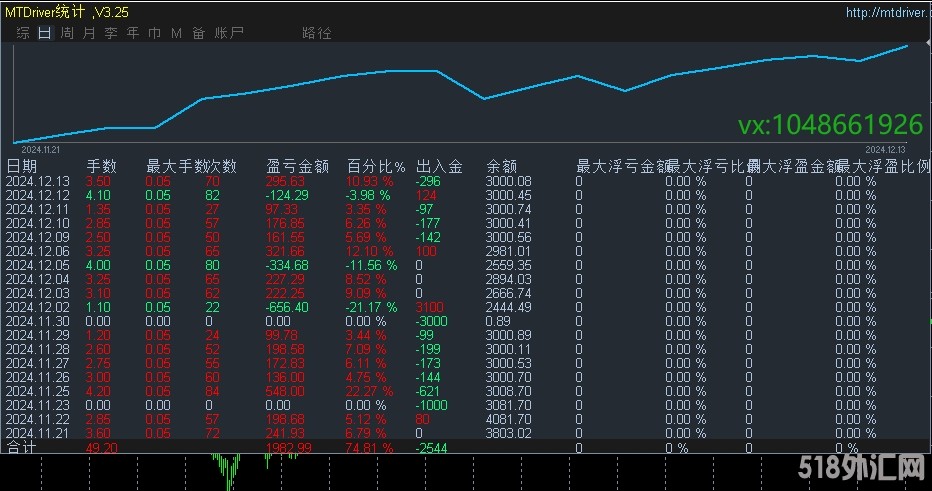Click the balance value 4081.70
932x491 pixels.
(508, 419)
